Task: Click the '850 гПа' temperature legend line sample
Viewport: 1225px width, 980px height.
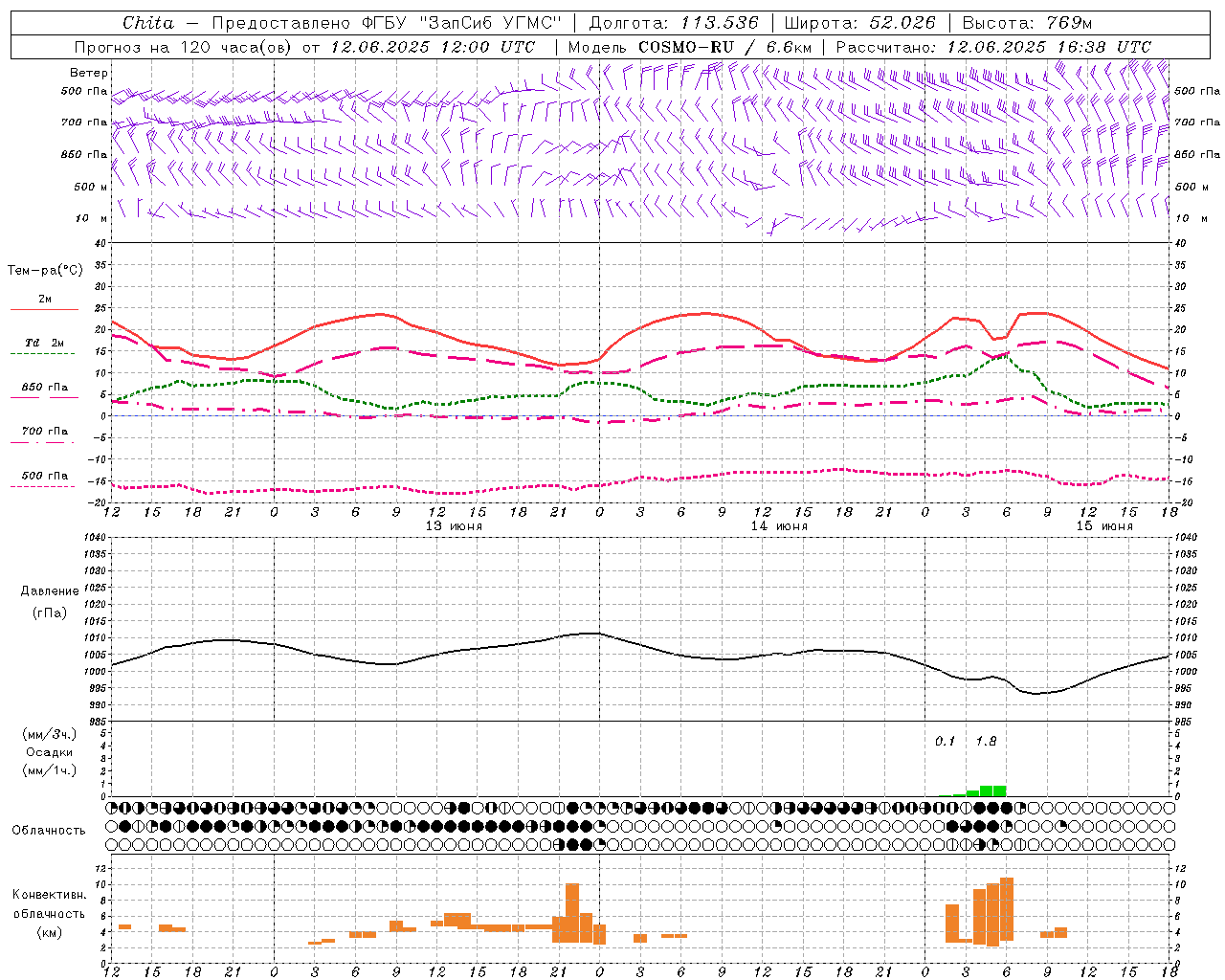Action: 44,397
